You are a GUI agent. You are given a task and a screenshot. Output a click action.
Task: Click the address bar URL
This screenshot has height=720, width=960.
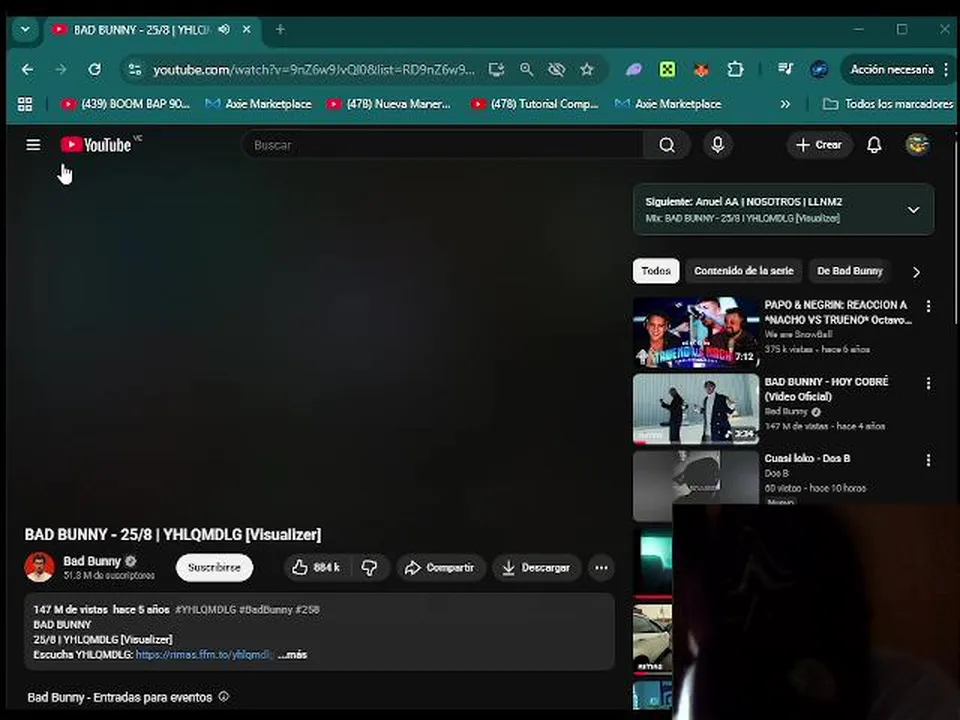[x=313, y=70]
